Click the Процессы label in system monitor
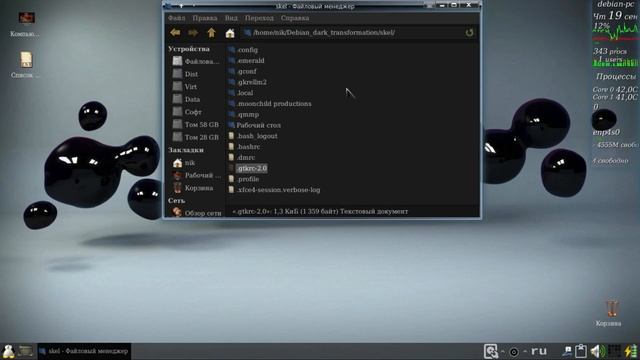The height and width of the screenshot is (360, 640). click(x=616, y=76)
